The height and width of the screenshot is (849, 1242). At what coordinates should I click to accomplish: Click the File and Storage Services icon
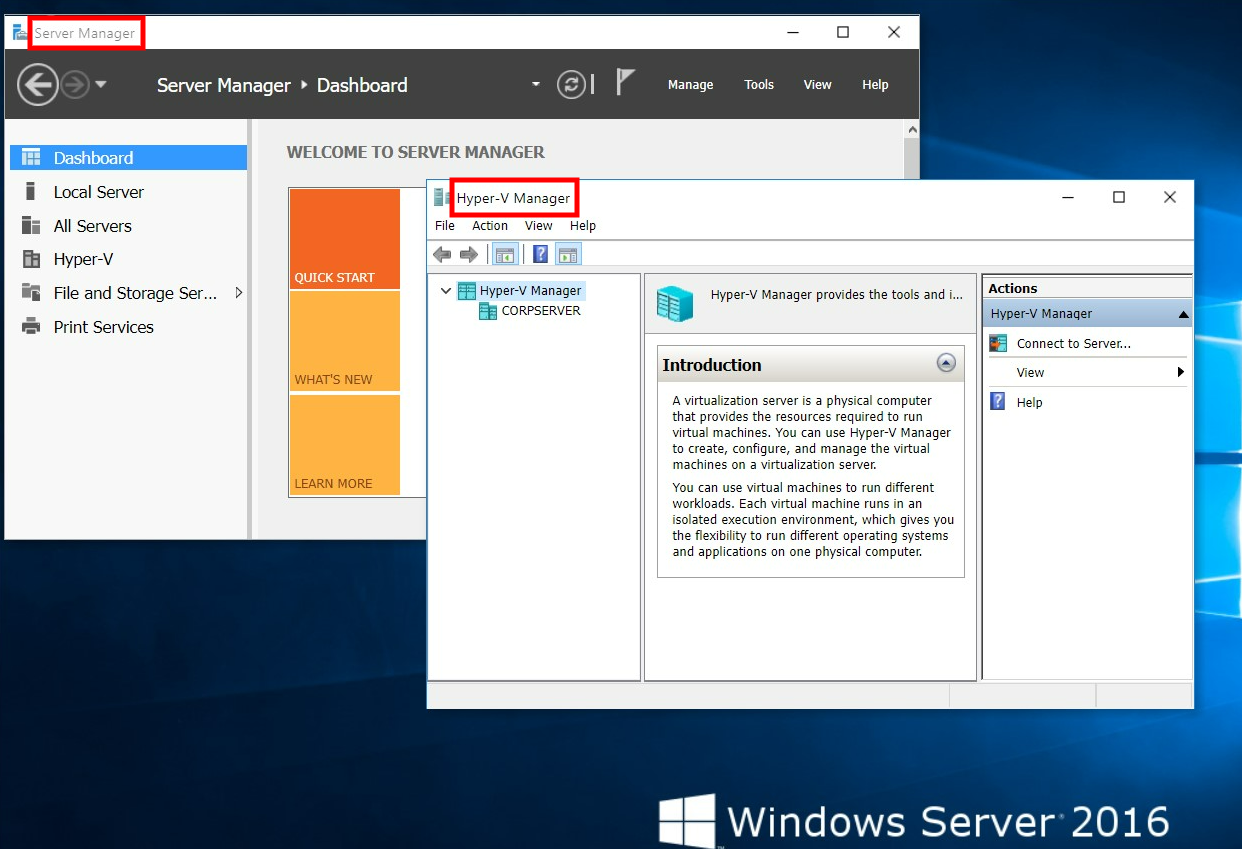pos(31,293)
